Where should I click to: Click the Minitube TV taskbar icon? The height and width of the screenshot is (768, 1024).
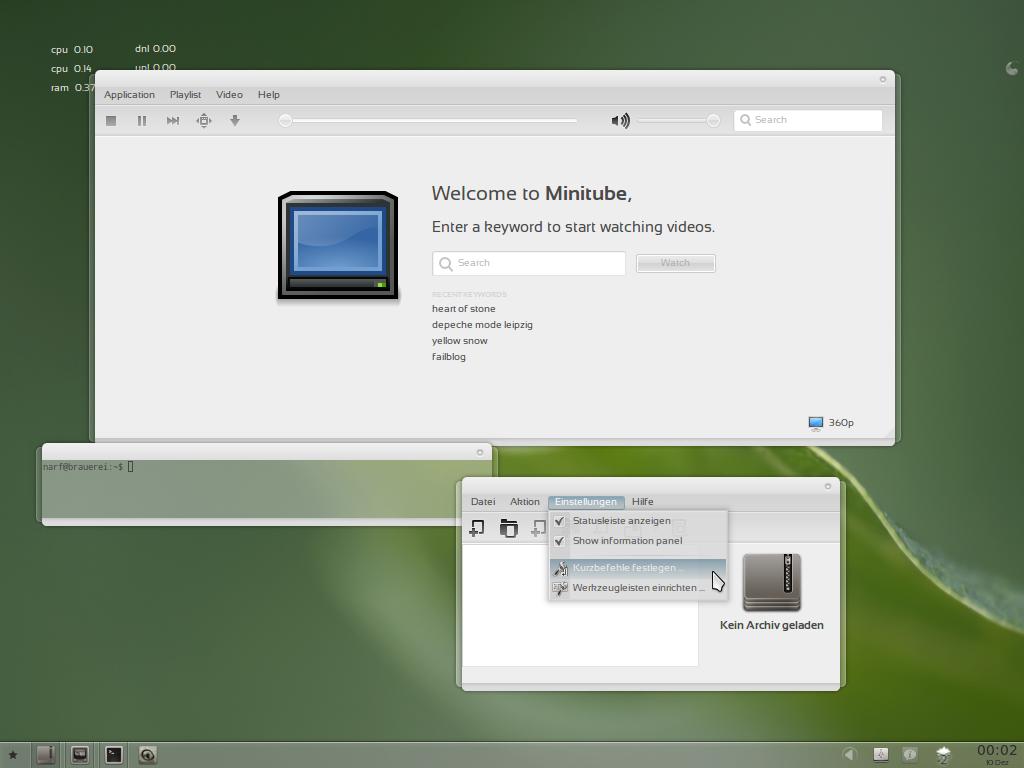click(x=80, y=755)
